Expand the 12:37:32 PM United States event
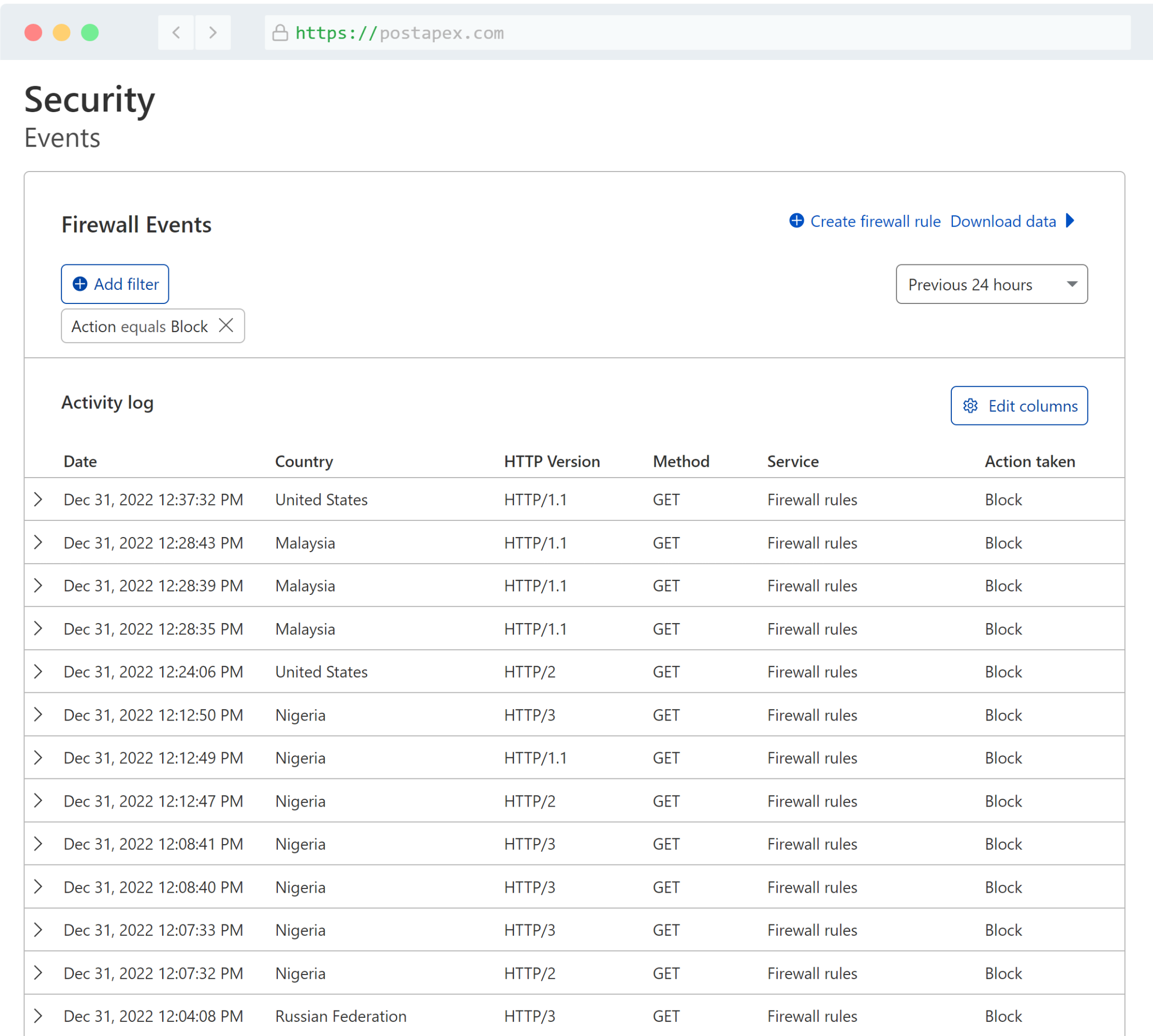Screen dimensions: 1153x1036 click(x=38, y=499)
